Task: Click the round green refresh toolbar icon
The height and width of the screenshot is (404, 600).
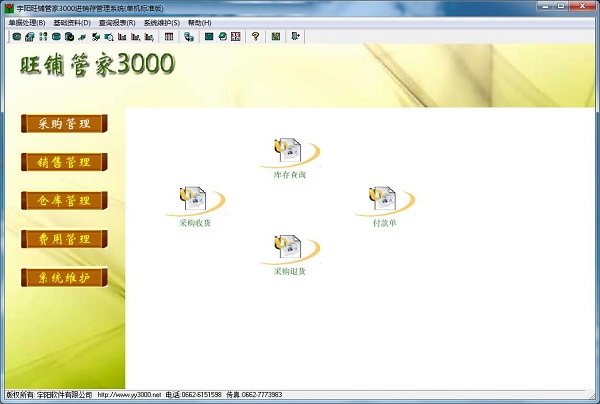Action: [x=222, y=37]
